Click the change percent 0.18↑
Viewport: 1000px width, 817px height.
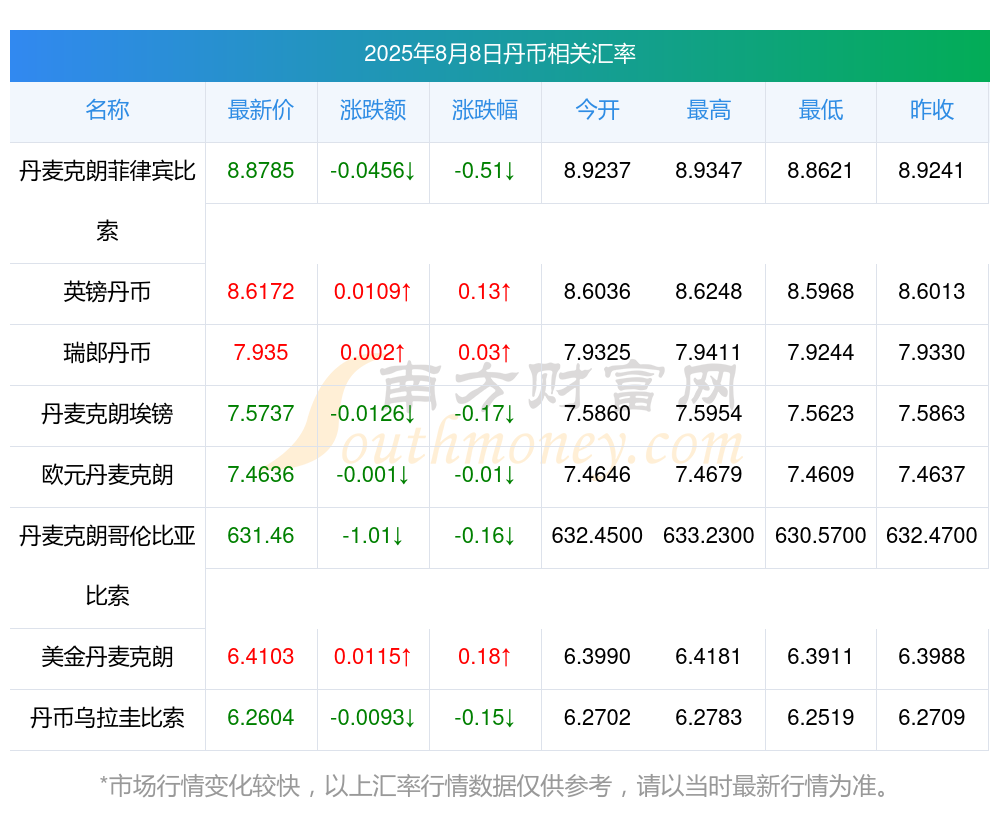pyautogui.click(x=485, y=657)
